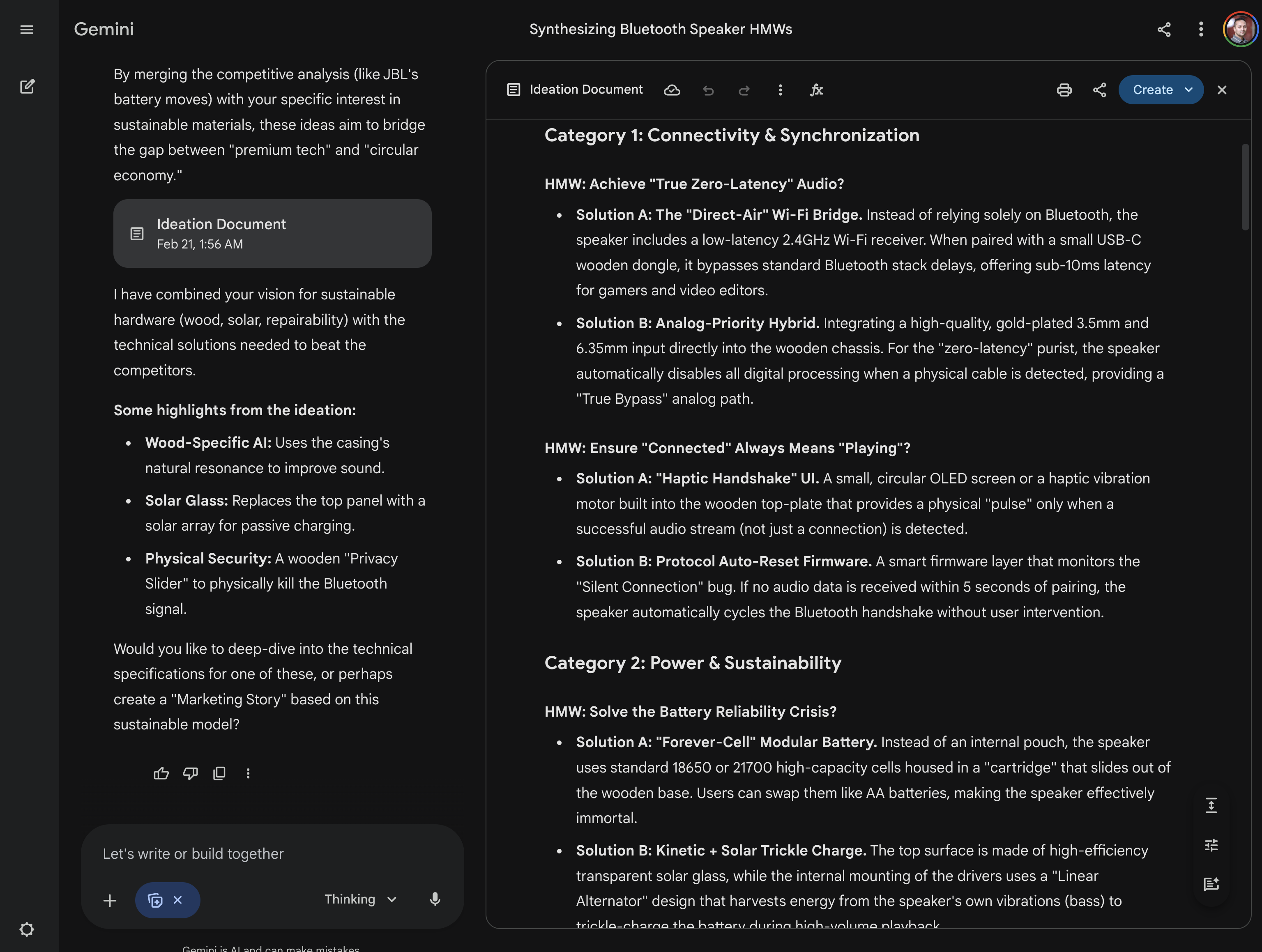Click the prompt input field
This screenshot has height=952, width=1262.
(x=272, y=854)
